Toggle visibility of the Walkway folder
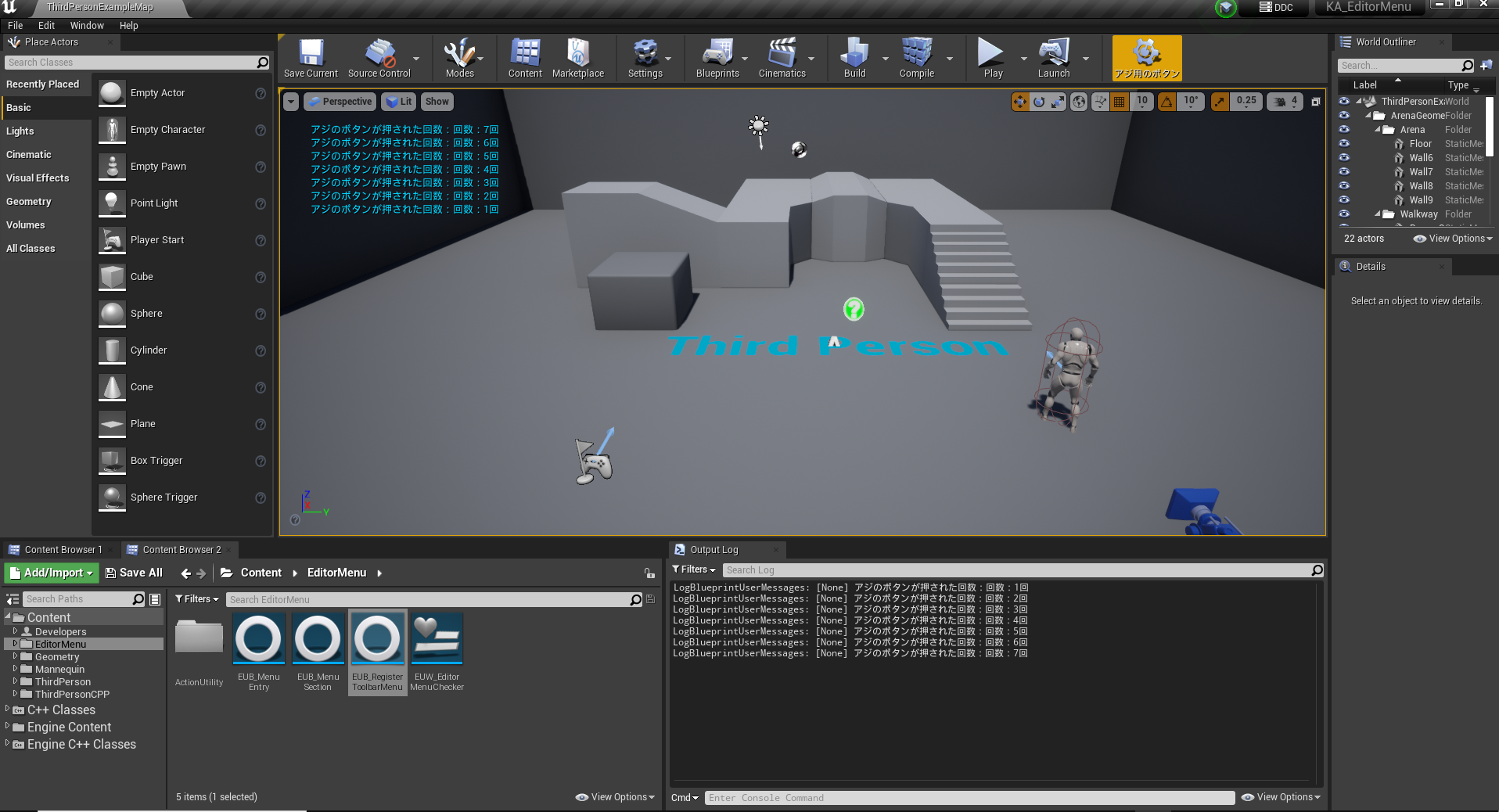 (x=1344, y=214)
